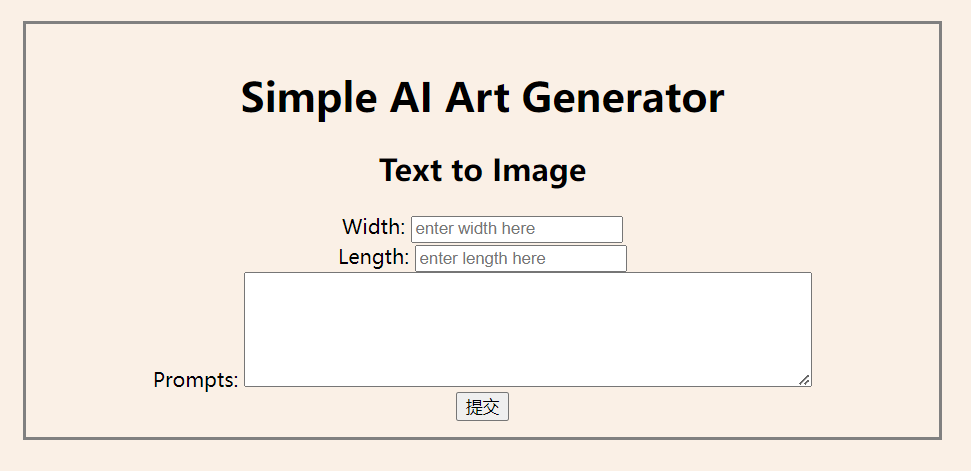The image size is (971, 471).
Task: Activate the field next to Length label
Action: tap(520, 259)
